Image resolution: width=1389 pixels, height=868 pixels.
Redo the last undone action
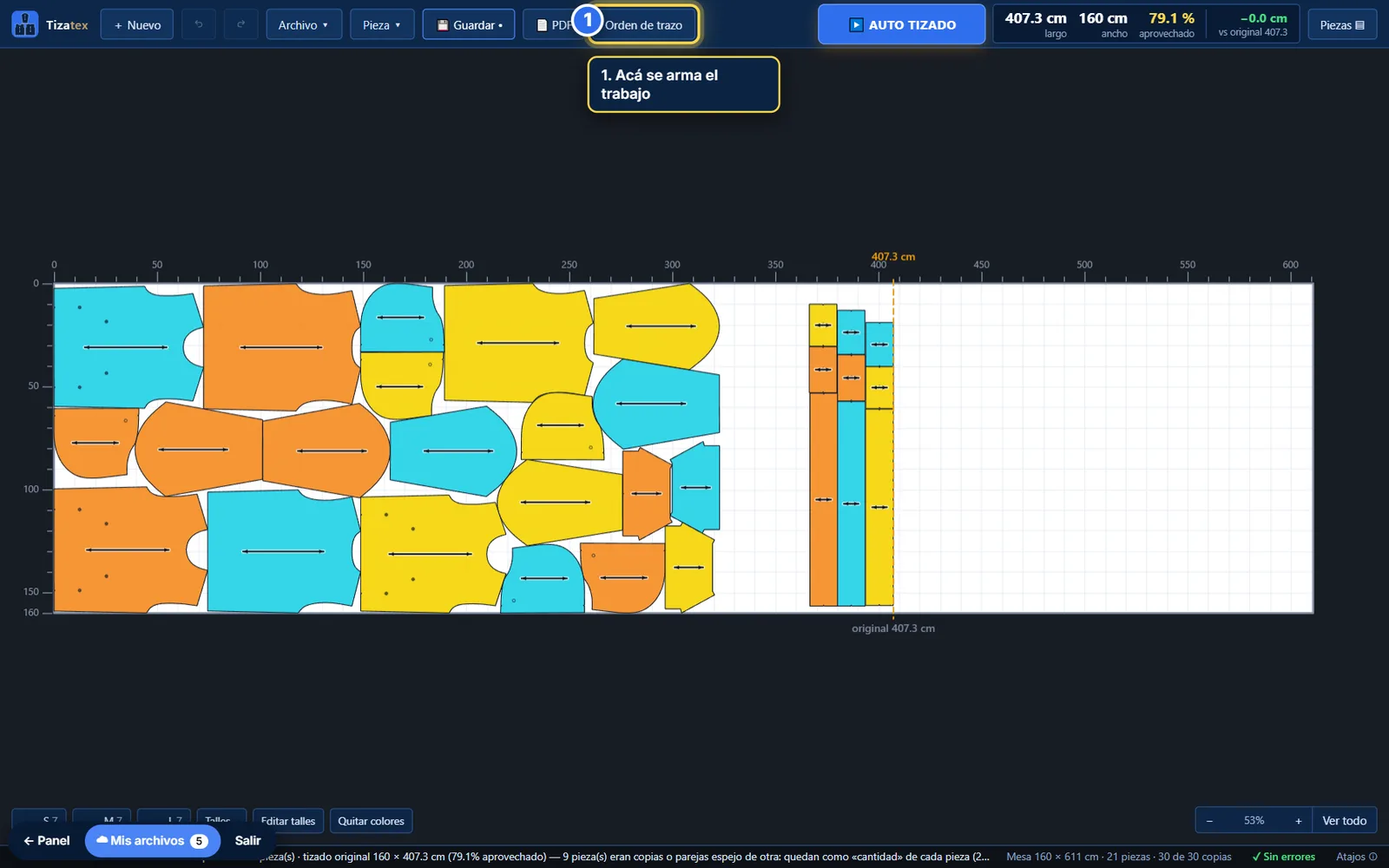[240, 24]
